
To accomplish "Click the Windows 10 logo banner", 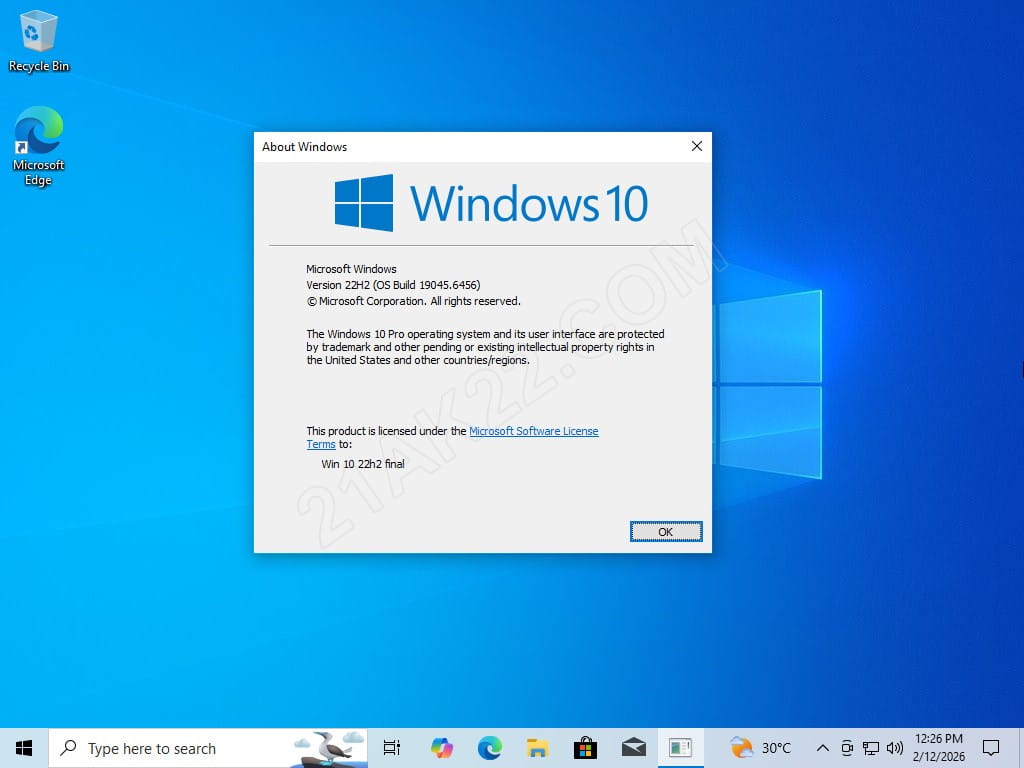I will pos(491,202).
